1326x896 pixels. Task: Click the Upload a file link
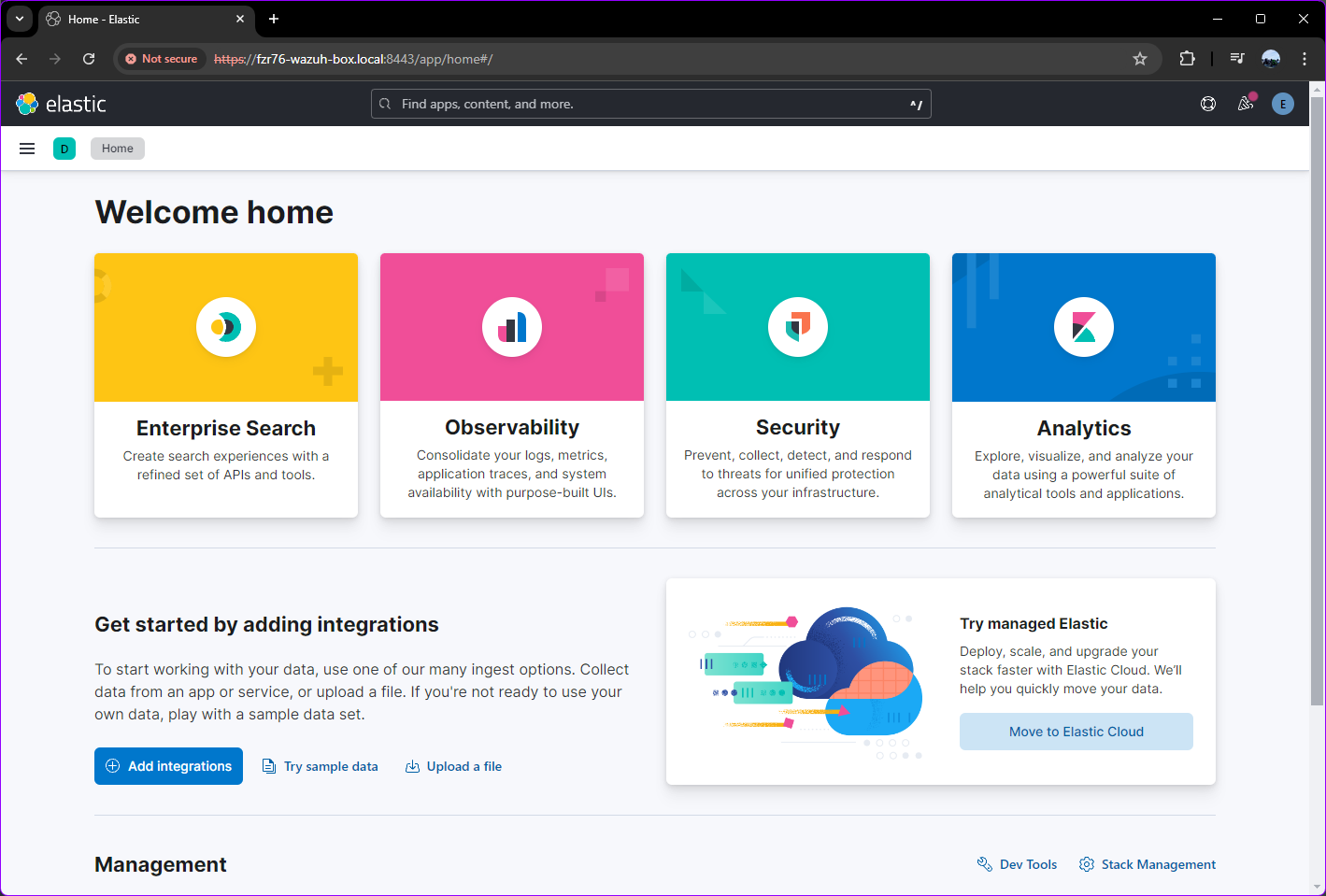click(x=453, y=766)
